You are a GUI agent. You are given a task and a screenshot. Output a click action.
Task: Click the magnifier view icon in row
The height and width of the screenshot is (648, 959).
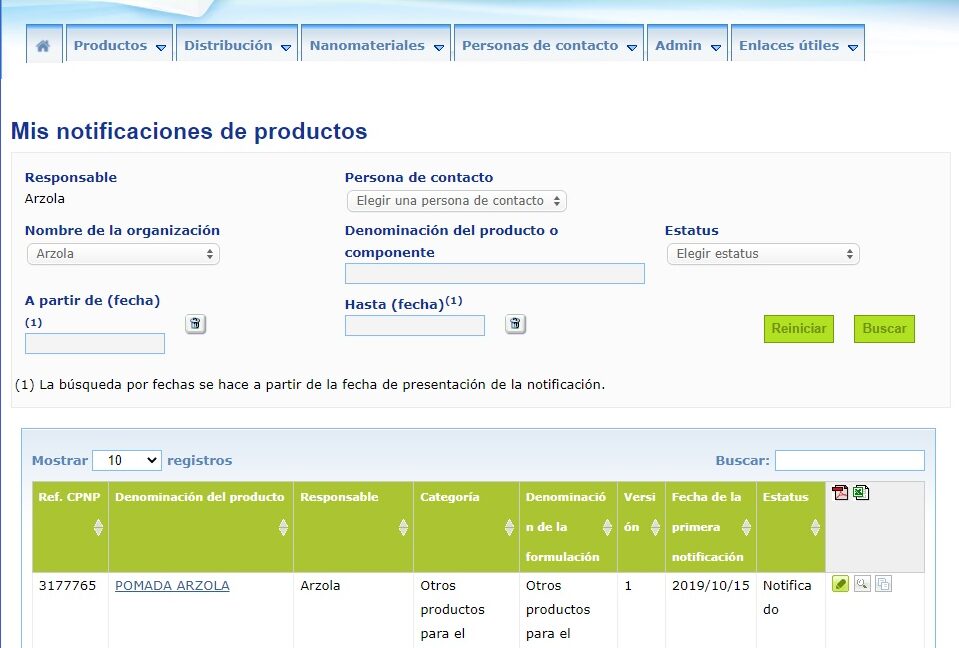[x=861, y=584]
